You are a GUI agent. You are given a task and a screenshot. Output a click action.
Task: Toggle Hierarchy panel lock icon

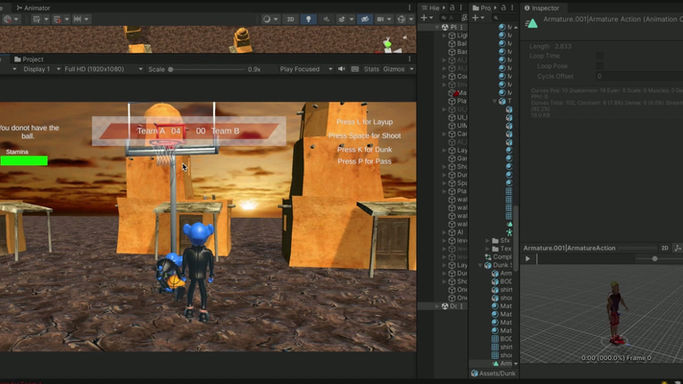452,8
